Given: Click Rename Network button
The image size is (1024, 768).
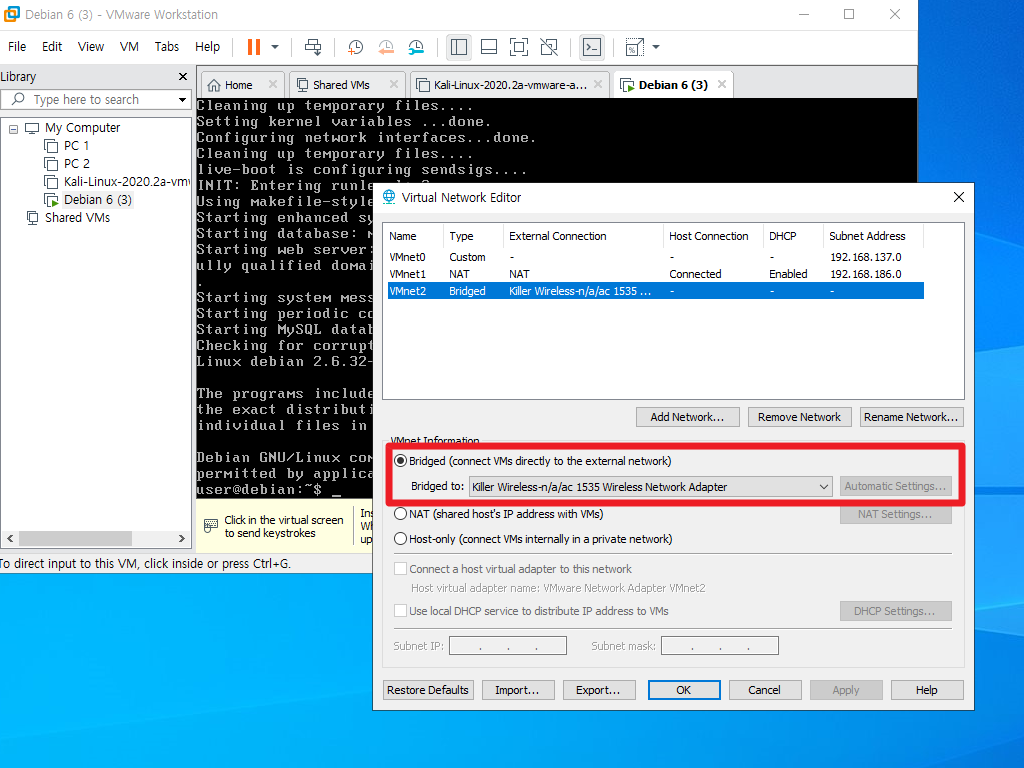Looking at the screenshot, I should 911,417.
